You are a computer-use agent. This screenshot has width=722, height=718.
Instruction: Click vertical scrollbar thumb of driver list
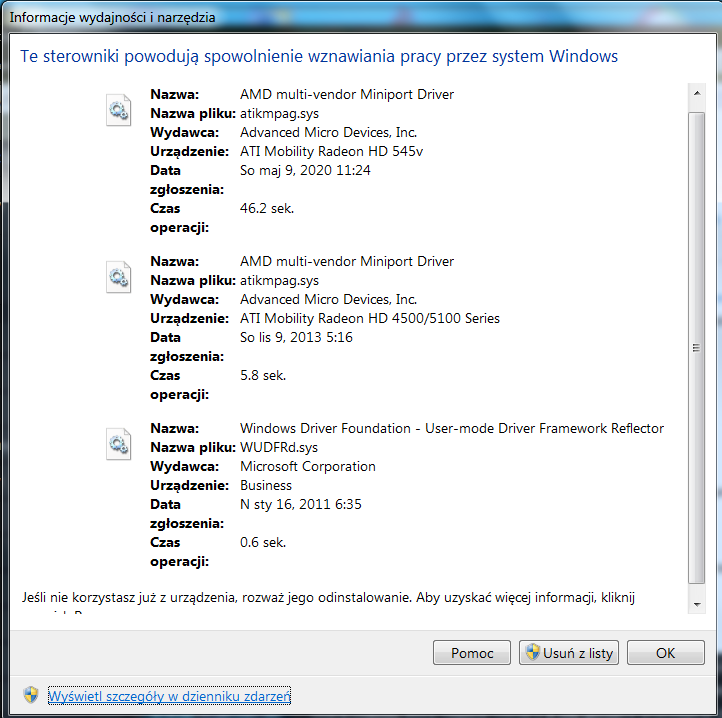tap(697, 348)
